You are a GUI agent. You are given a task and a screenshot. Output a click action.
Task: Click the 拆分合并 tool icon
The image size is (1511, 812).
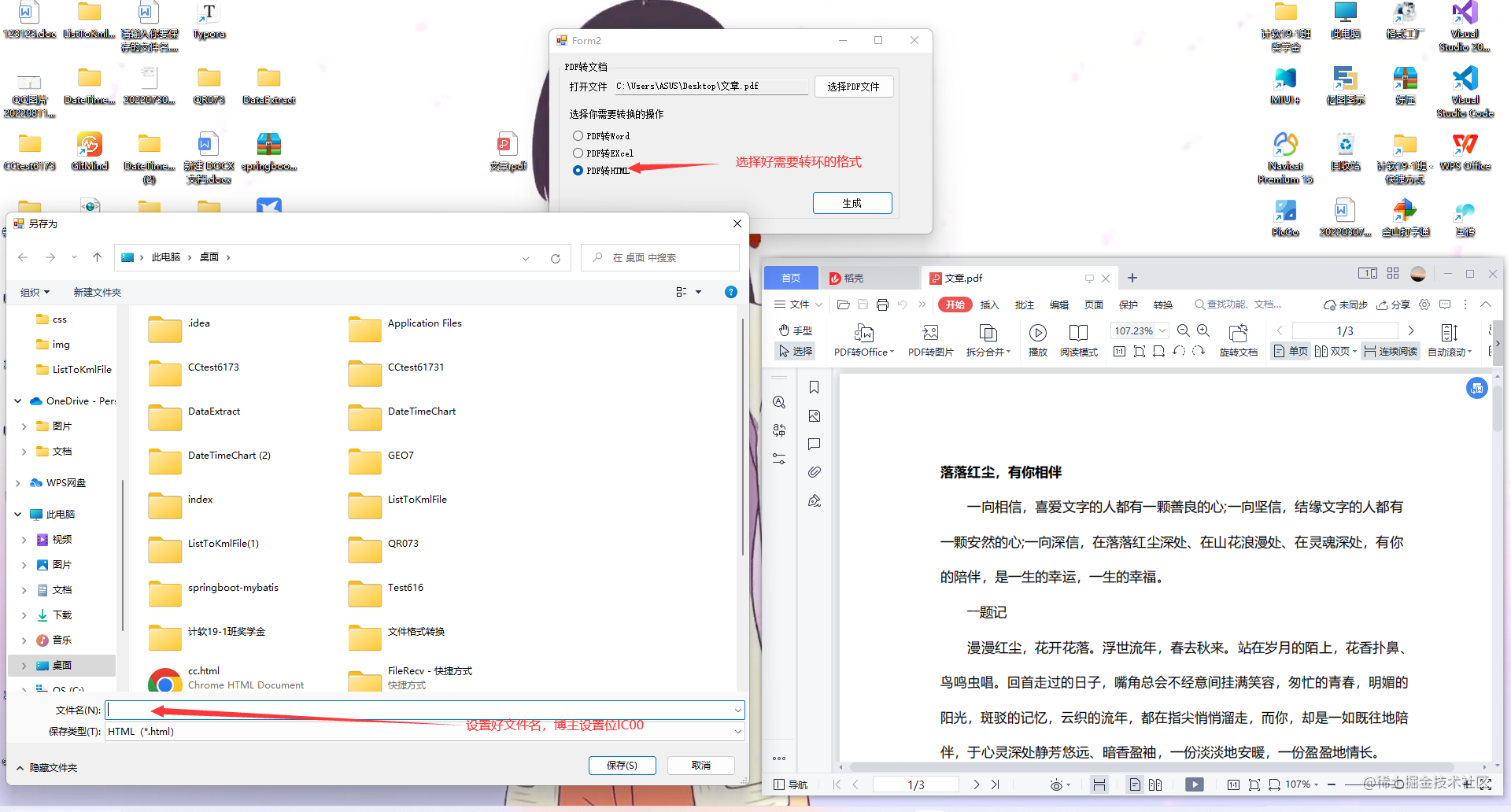(x=988, y=333)
